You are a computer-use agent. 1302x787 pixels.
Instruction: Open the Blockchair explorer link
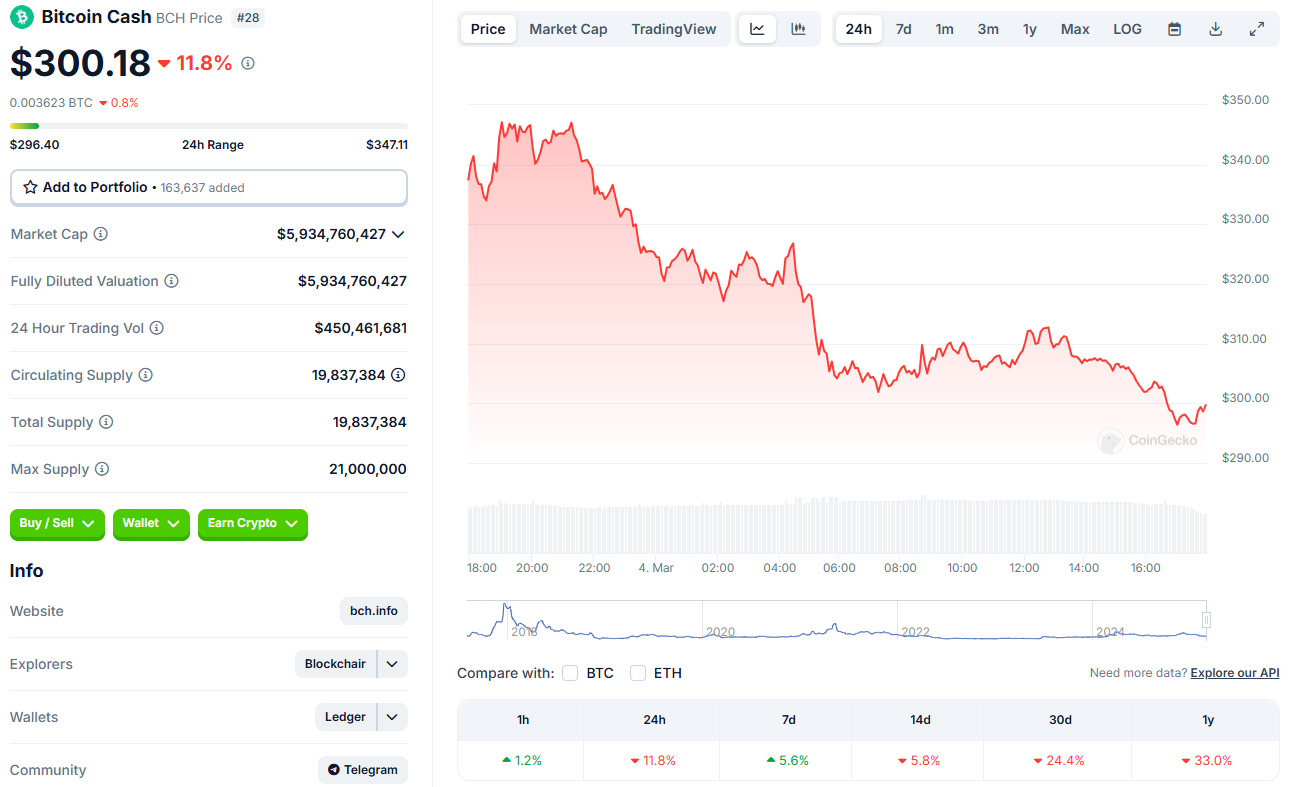pyautogui.click(x=335, y=664)
